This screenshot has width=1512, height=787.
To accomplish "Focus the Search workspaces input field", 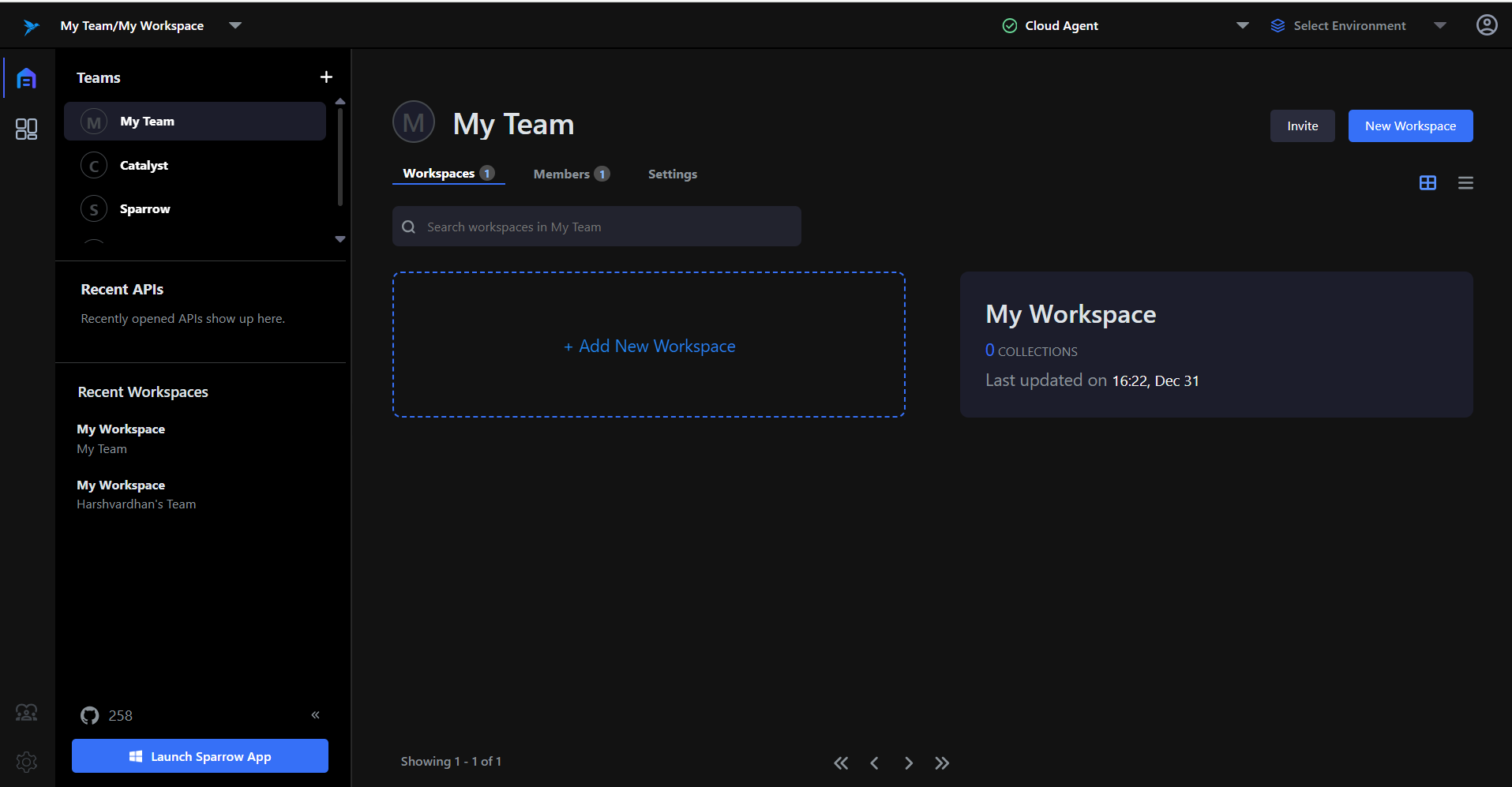I will pyautogui.click(x=597, y=227).
